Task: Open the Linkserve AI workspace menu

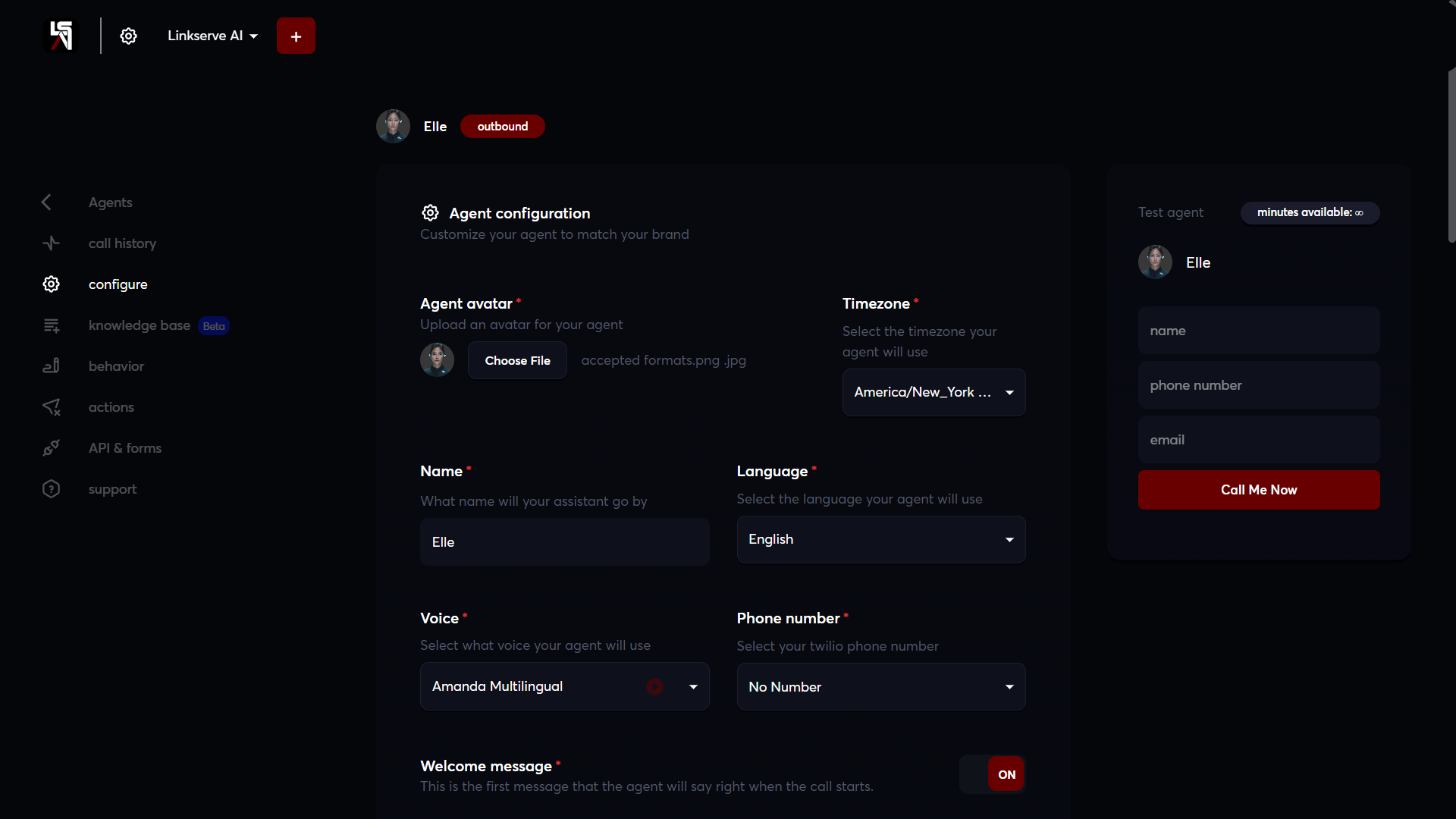Action: click(x=212, y=35)
